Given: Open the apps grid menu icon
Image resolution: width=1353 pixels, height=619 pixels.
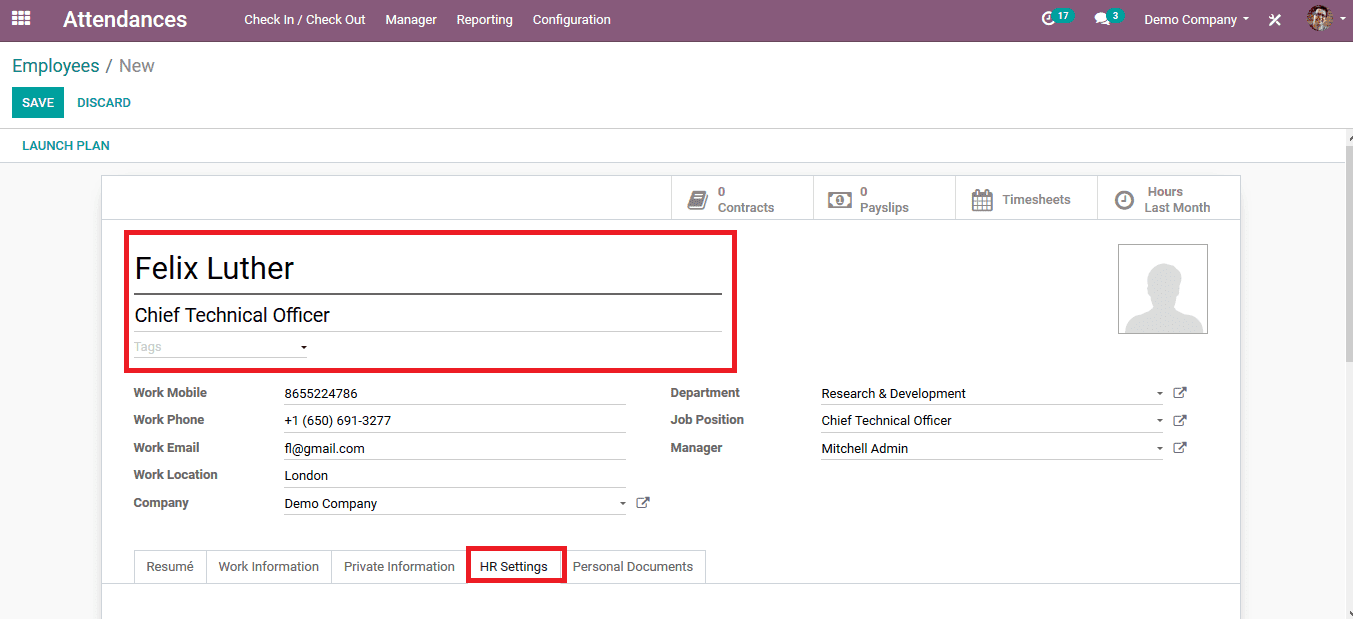Looking at the screenshot, I should (21, 18).
